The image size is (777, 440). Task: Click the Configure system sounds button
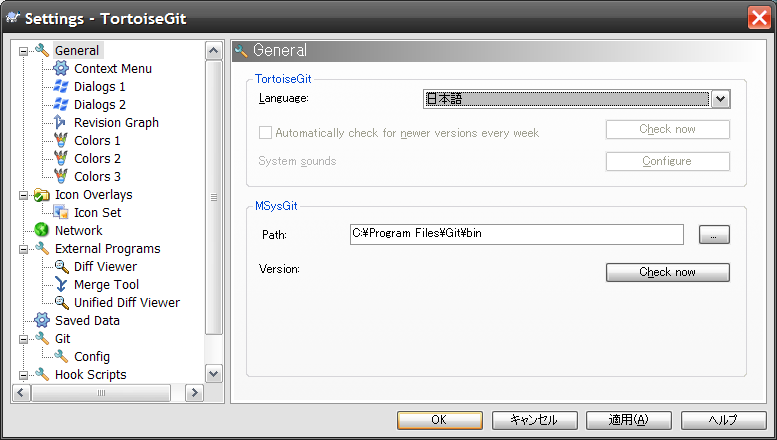click(667, 162)
